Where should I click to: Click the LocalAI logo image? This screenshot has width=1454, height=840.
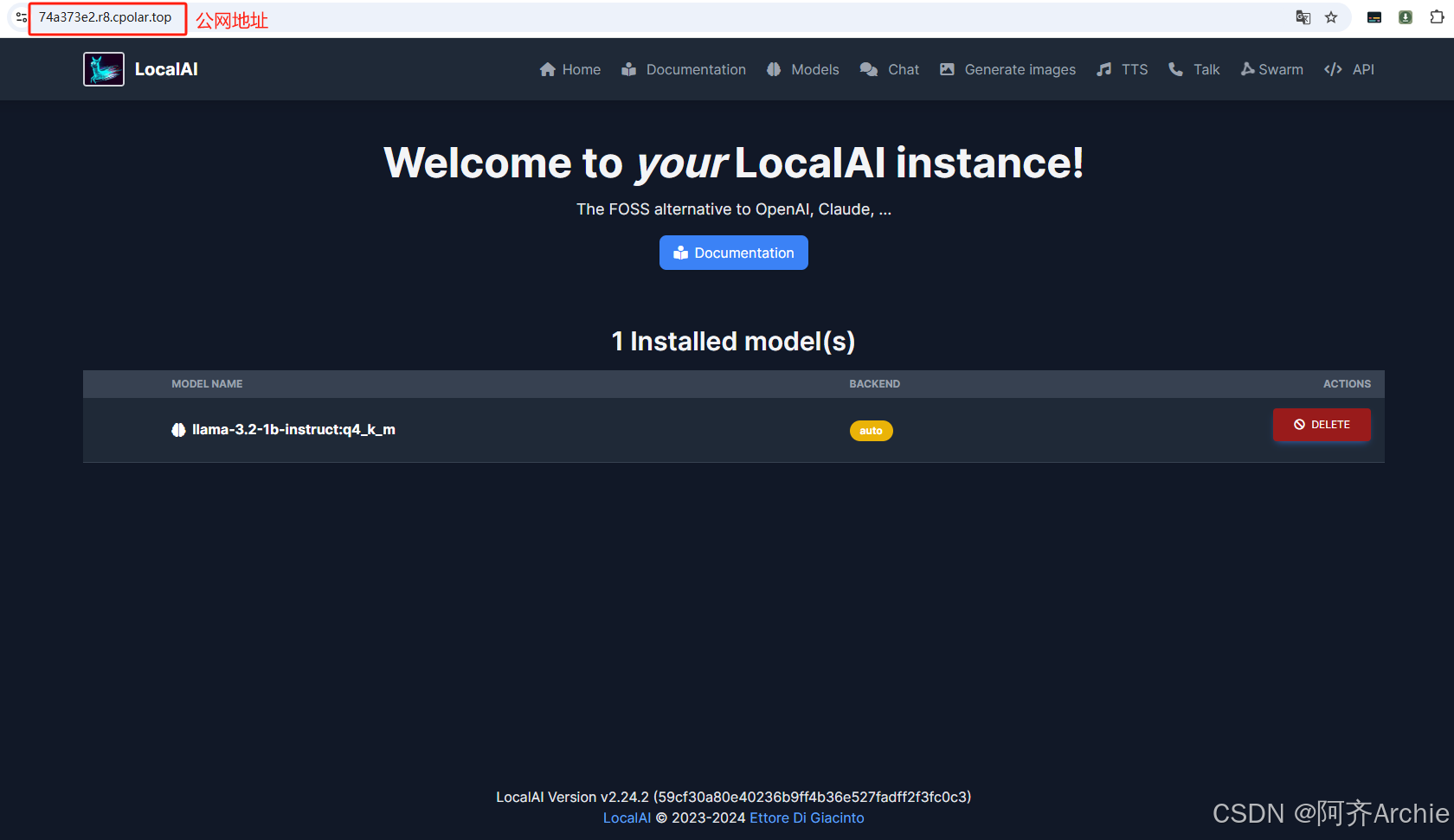(x=104, y=69)
